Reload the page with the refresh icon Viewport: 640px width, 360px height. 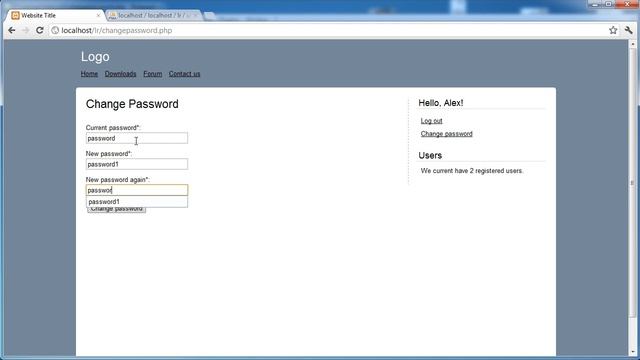pyautogui.click(x=40, y=30)
